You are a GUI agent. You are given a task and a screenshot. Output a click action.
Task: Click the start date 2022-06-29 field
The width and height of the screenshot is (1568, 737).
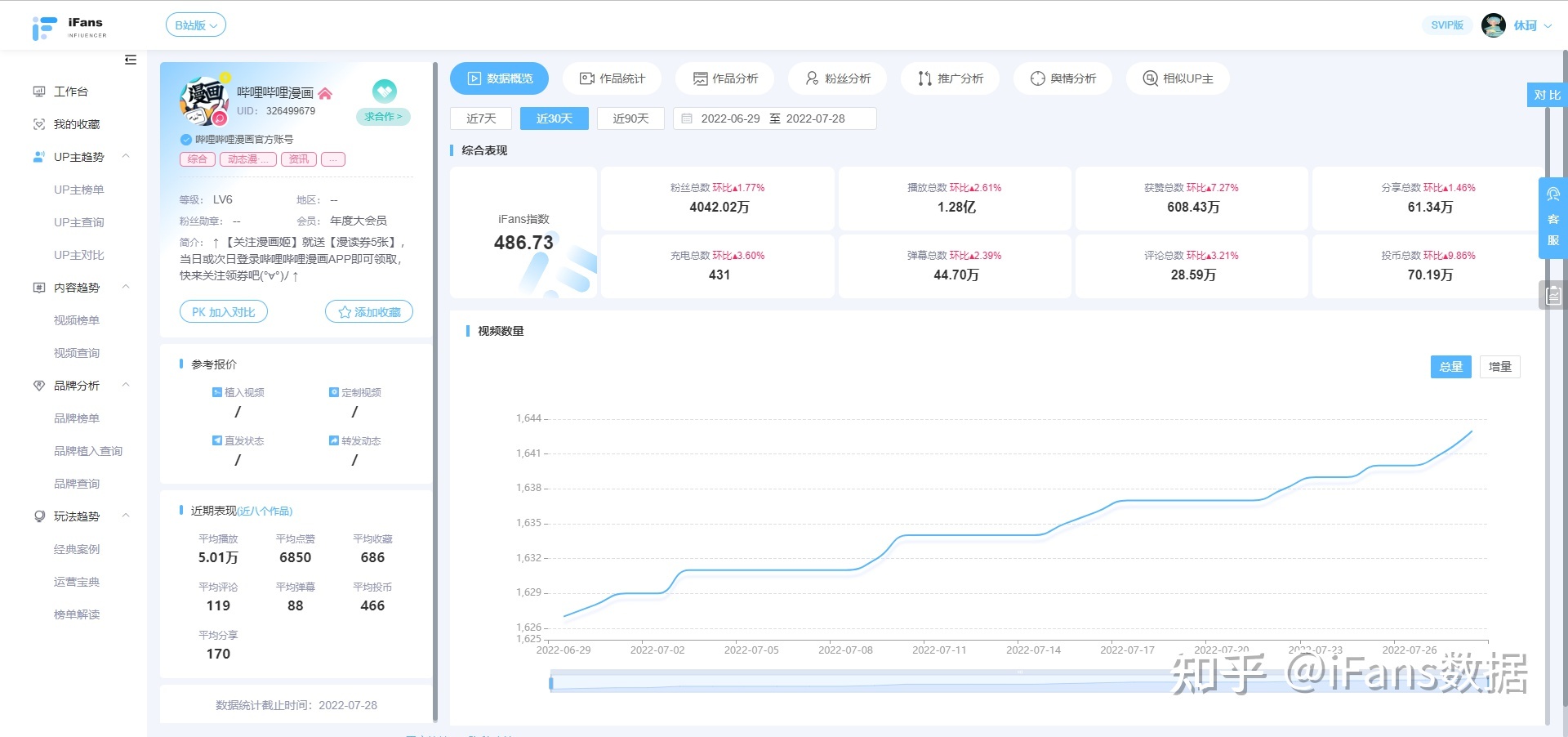(x=730, y=118)
